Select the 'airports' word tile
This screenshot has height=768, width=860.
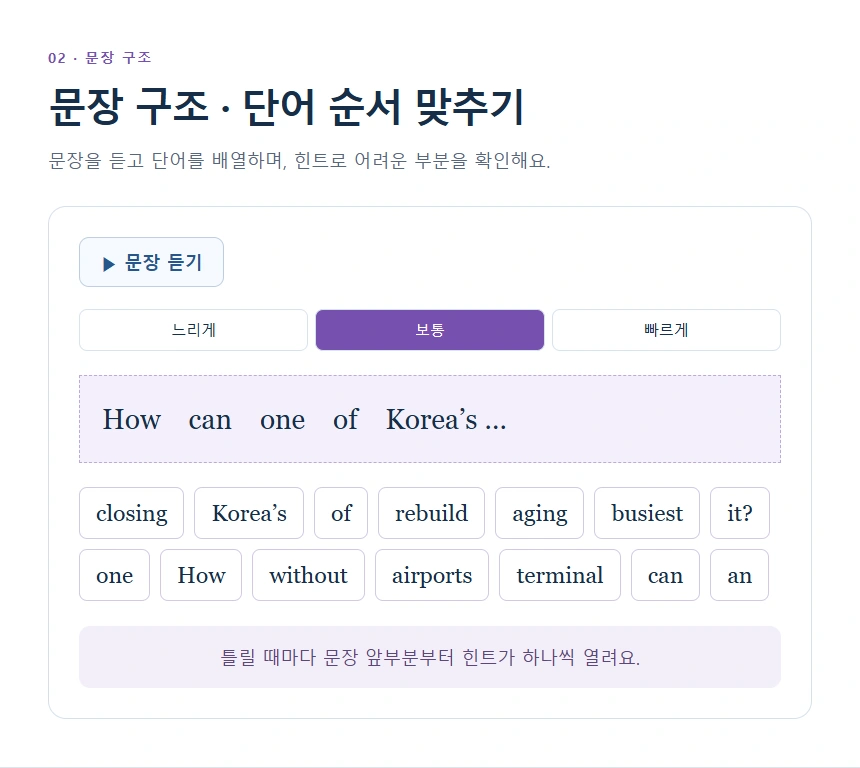(432, 575)
